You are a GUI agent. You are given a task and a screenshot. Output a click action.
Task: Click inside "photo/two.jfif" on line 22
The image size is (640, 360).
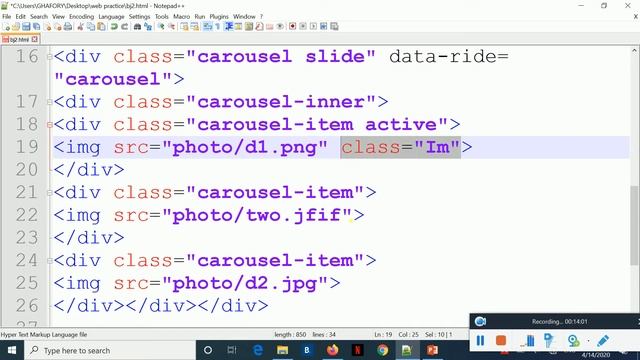257,215
